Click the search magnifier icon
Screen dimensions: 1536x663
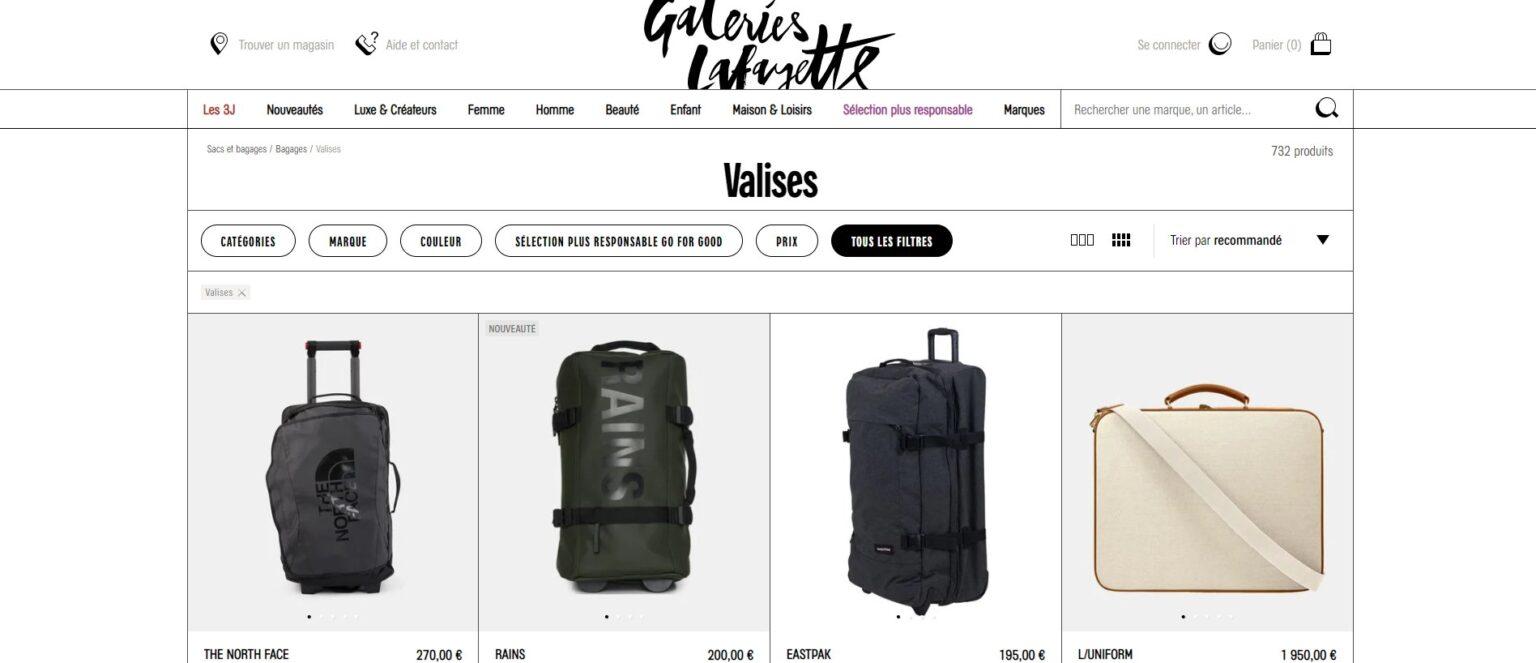click(x=1327, y=109)
